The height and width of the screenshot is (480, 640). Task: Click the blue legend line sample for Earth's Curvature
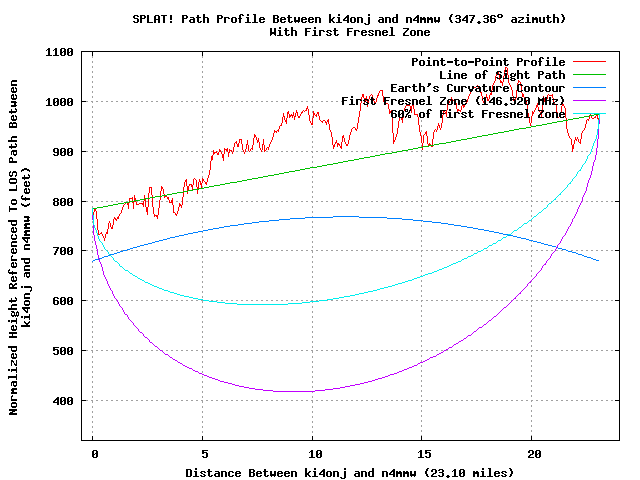589,88
